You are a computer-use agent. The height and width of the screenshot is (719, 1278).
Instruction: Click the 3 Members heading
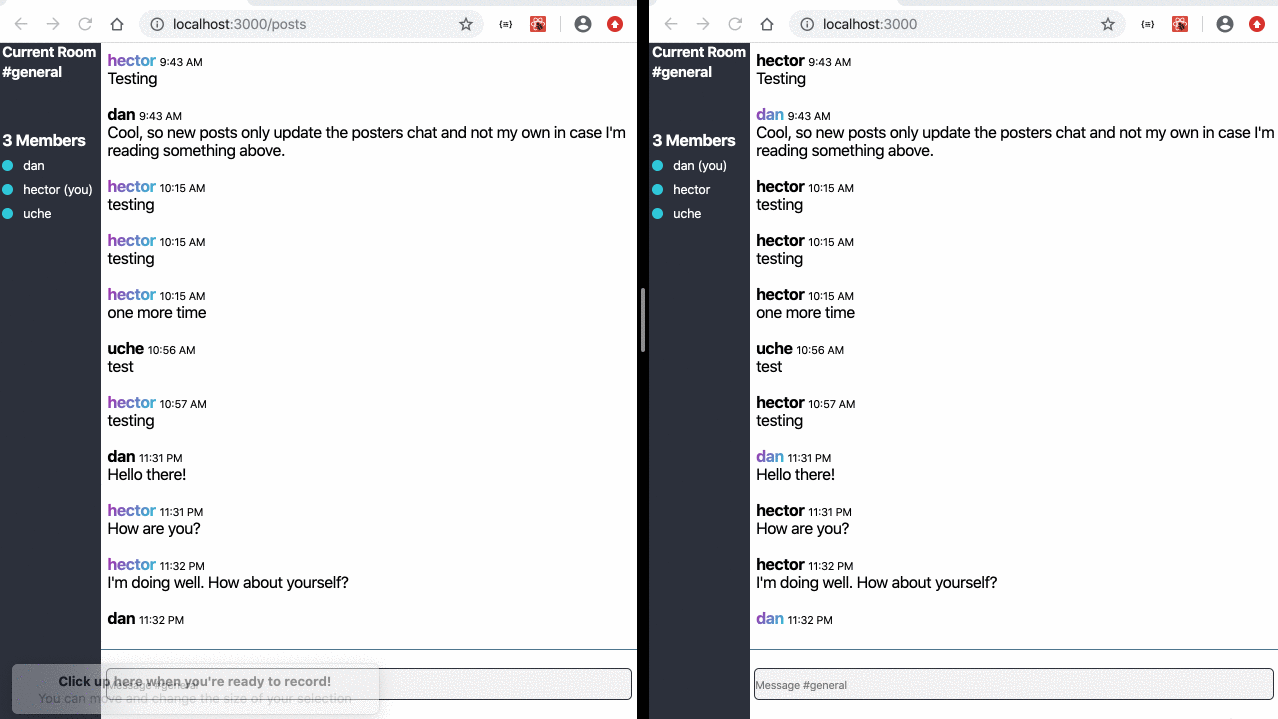[42, 140]
